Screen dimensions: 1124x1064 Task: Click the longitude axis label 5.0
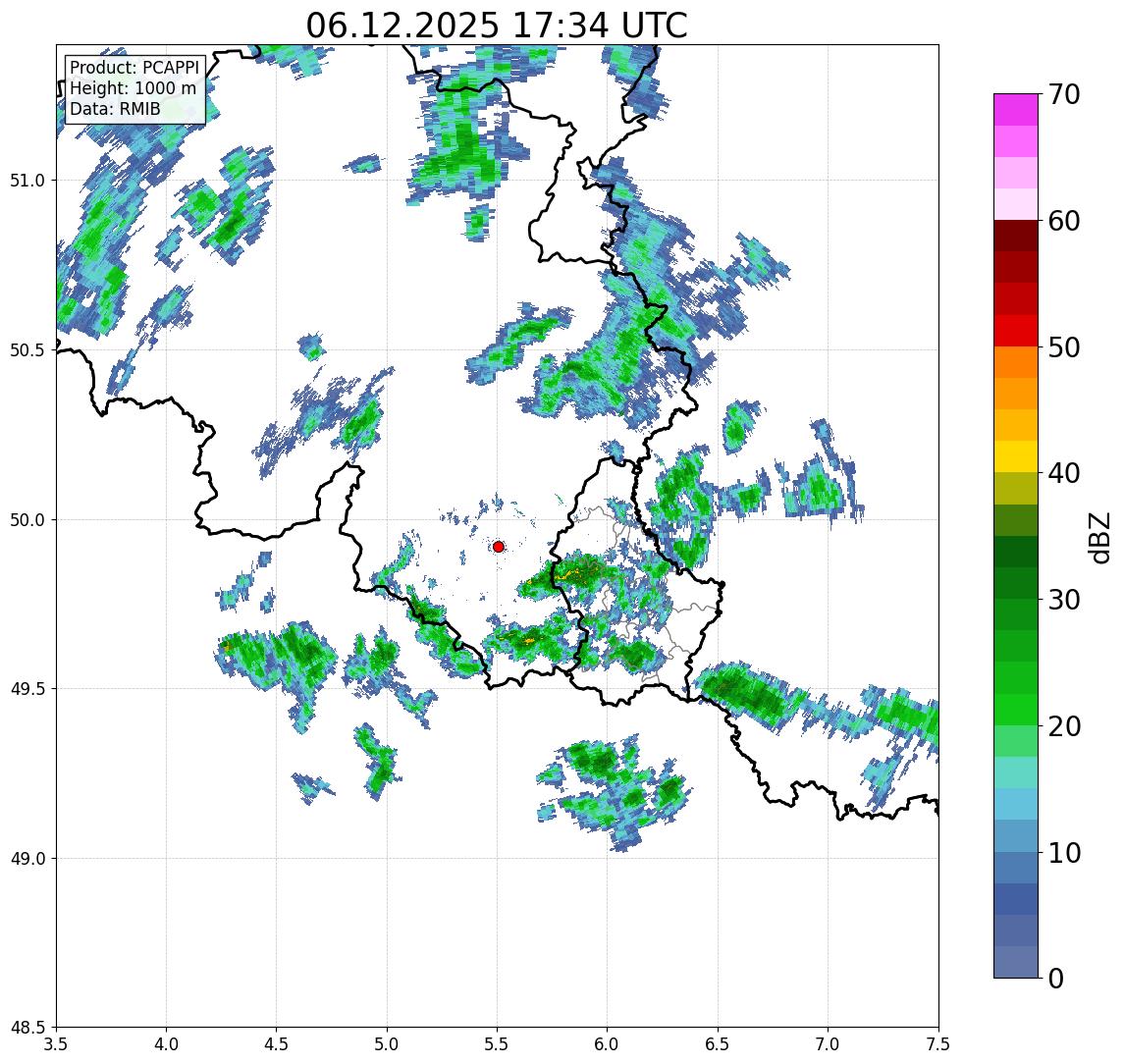pyautogui.click(x=387, y=1044)
